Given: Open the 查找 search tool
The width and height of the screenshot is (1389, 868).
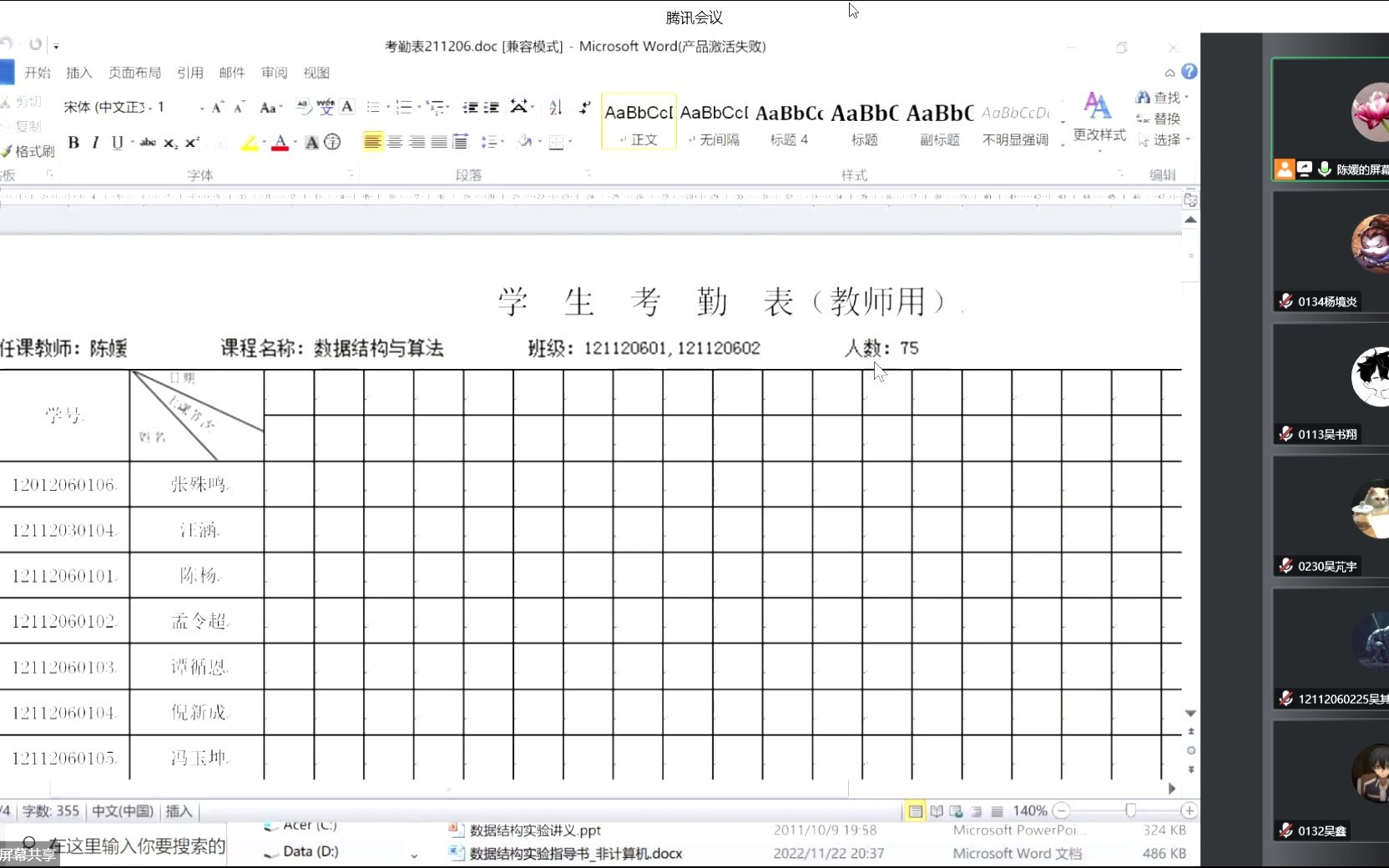Looking at the screenshot, I should coord(1162,98).
